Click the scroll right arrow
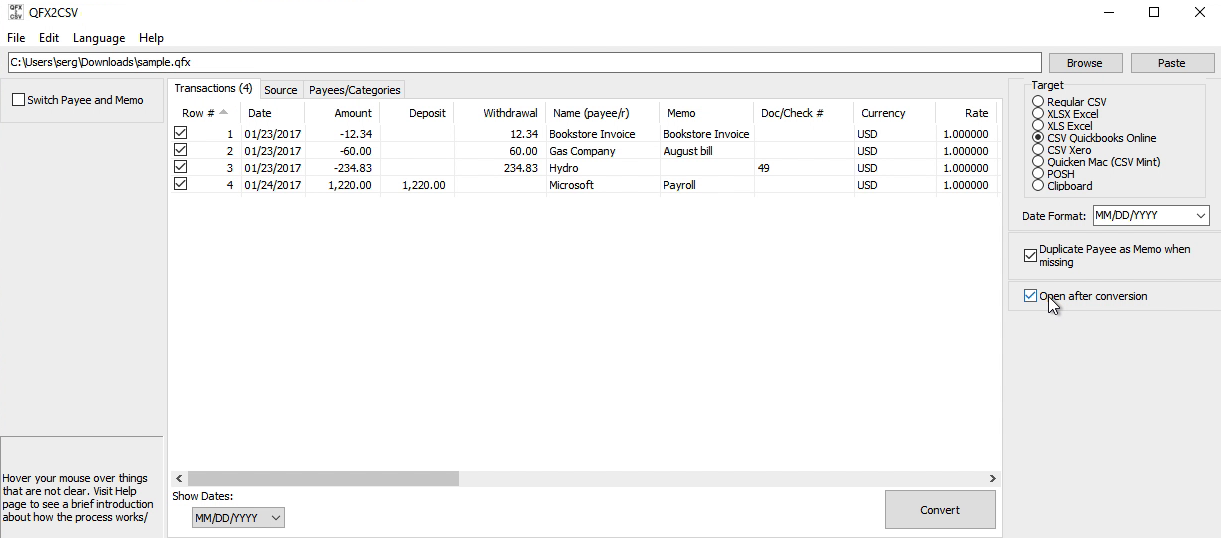 (x=992, y=479)
